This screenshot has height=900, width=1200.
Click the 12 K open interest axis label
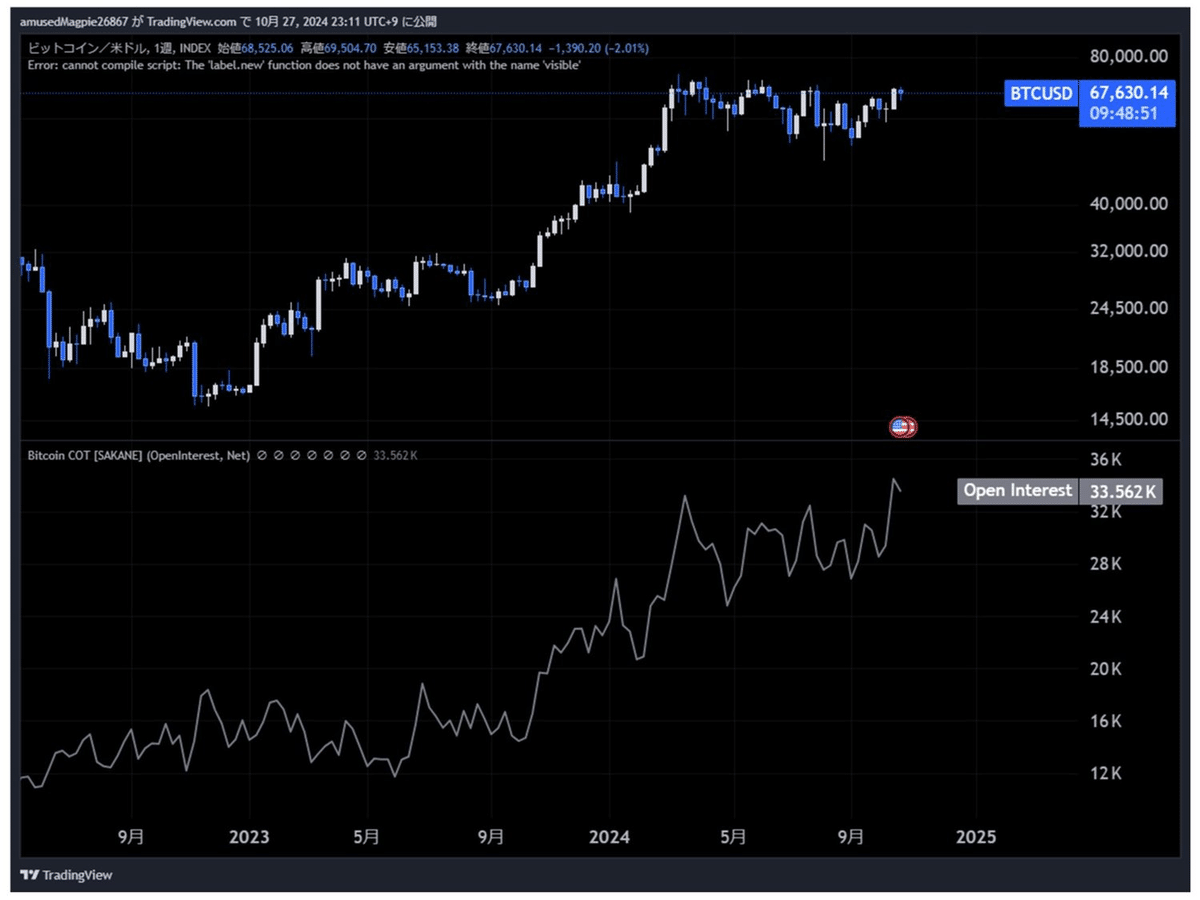click(x=1105, y=773)
